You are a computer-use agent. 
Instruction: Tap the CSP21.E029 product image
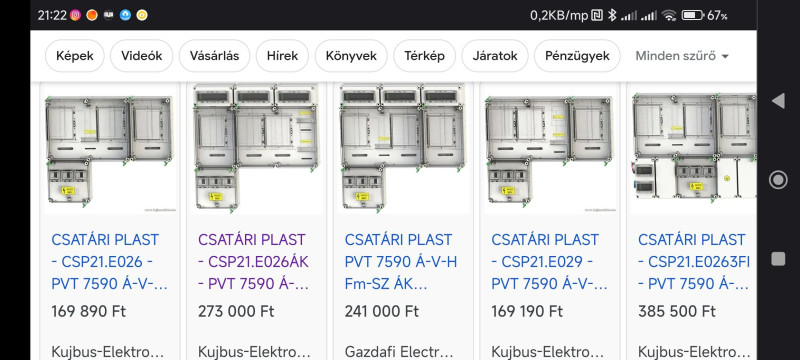pos(550,149)
